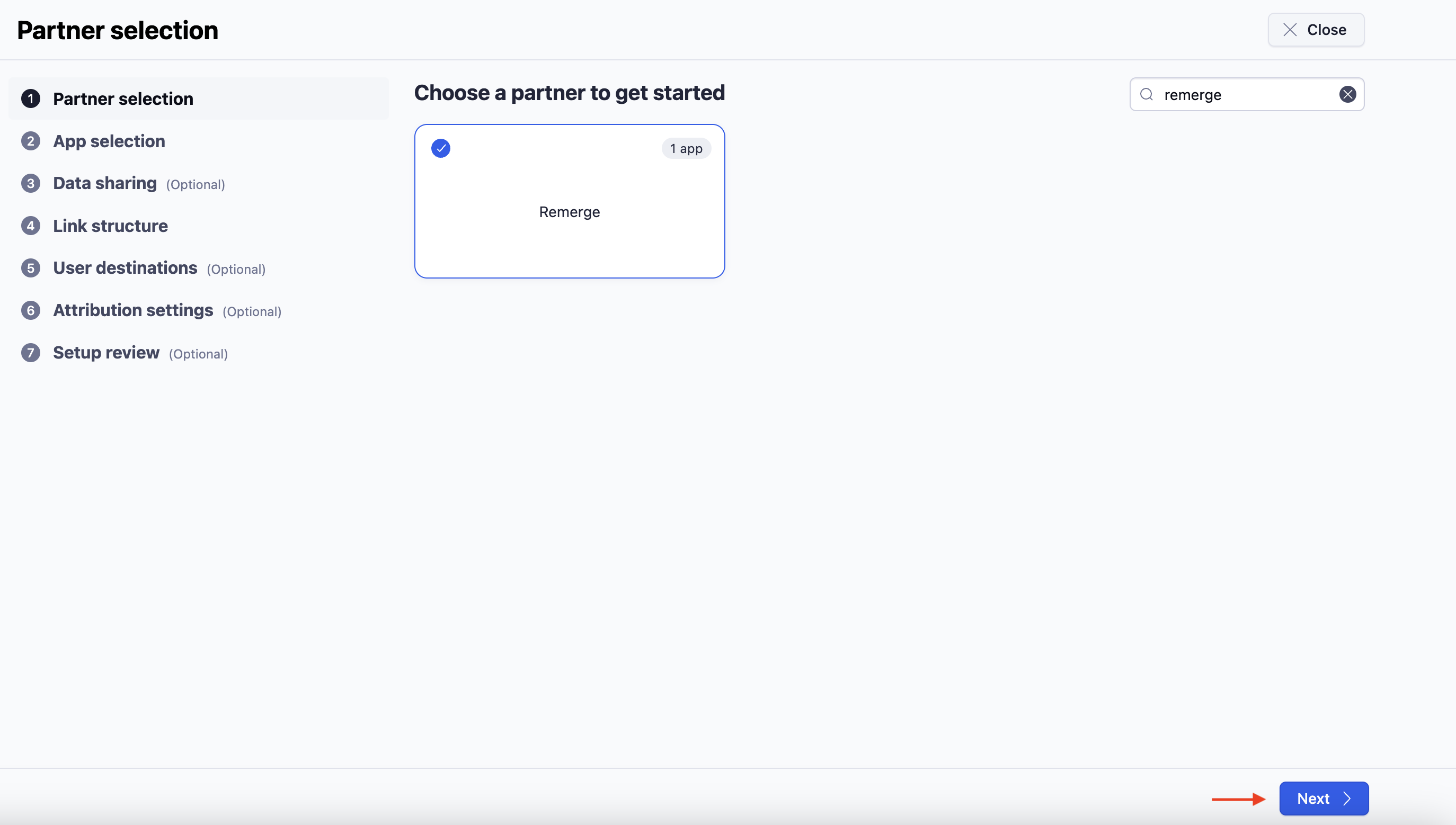Click the step 3 number badge

(x=31, y=183)
